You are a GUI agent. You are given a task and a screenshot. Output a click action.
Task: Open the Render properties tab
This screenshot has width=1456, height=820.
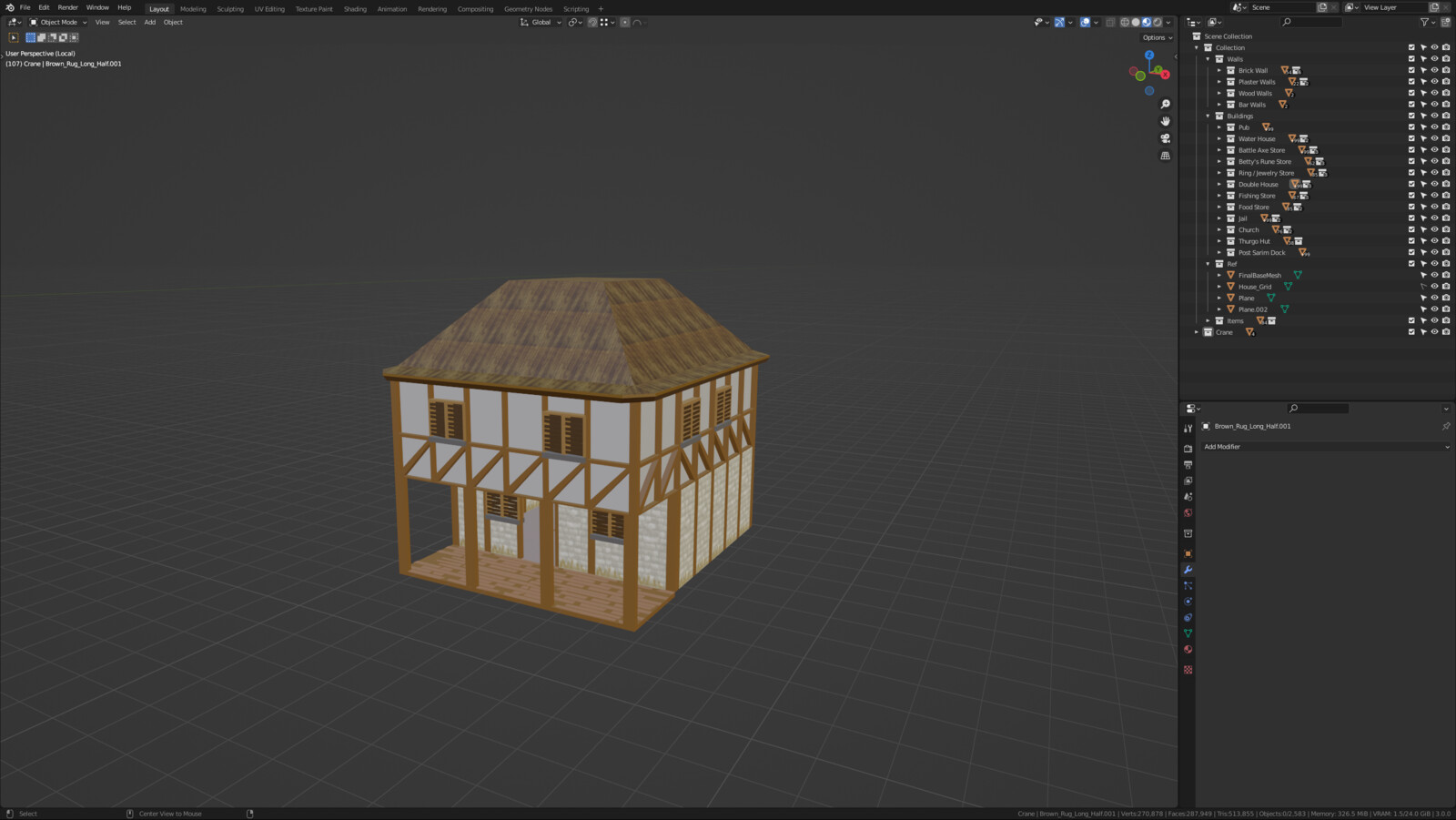(x=1188, y=449)
